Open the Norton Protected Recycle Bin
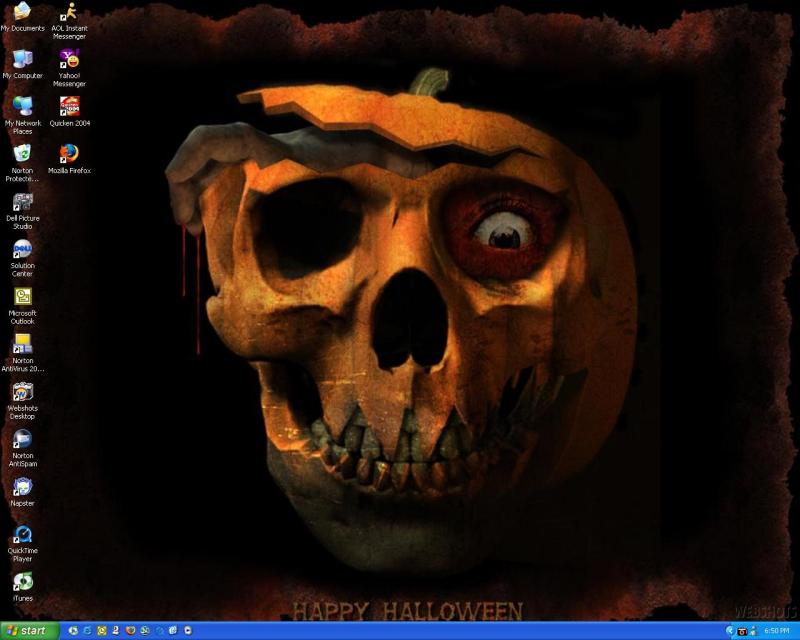 pyautogui.click(x=22, y=154)
